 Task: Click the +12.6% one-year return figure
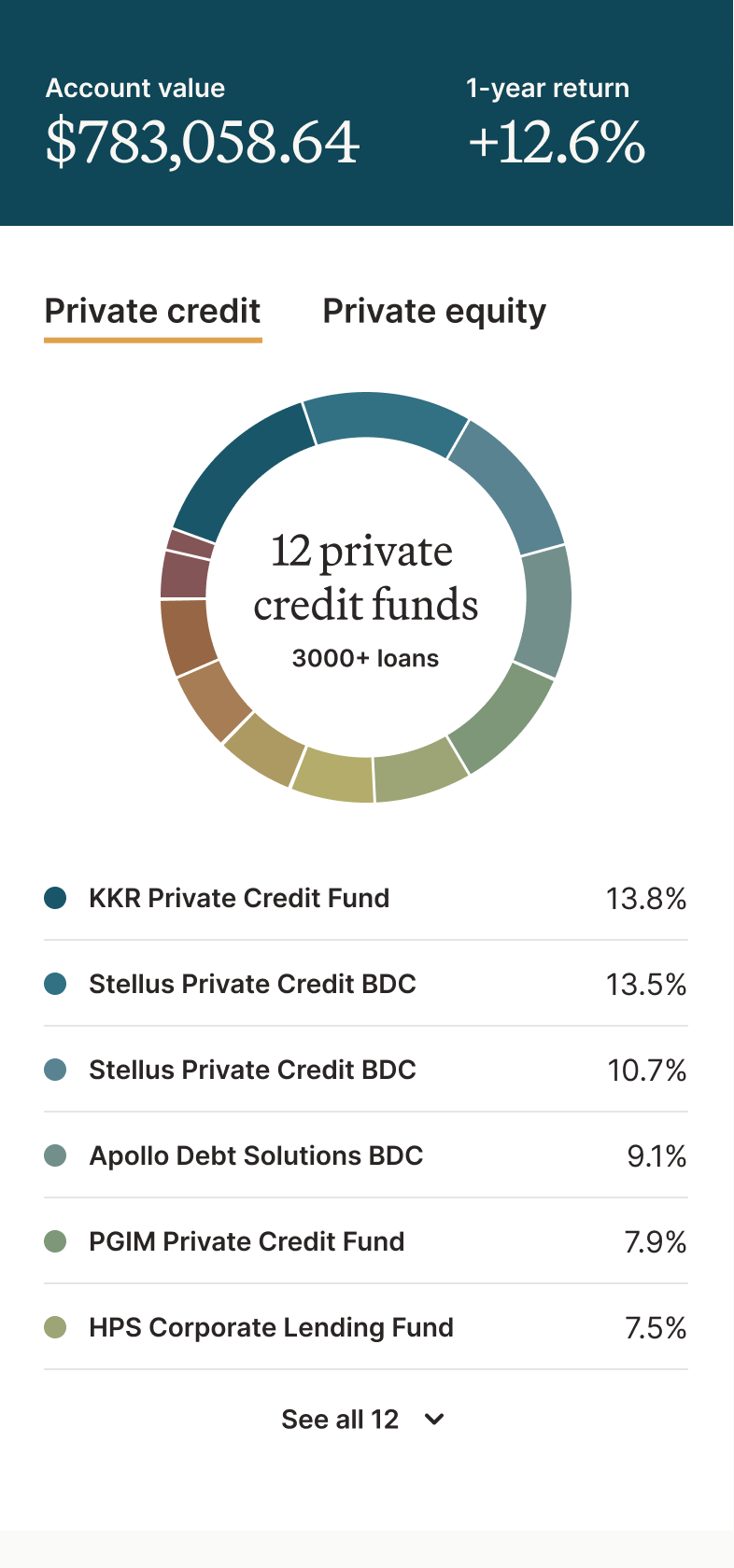click(557, 142)
